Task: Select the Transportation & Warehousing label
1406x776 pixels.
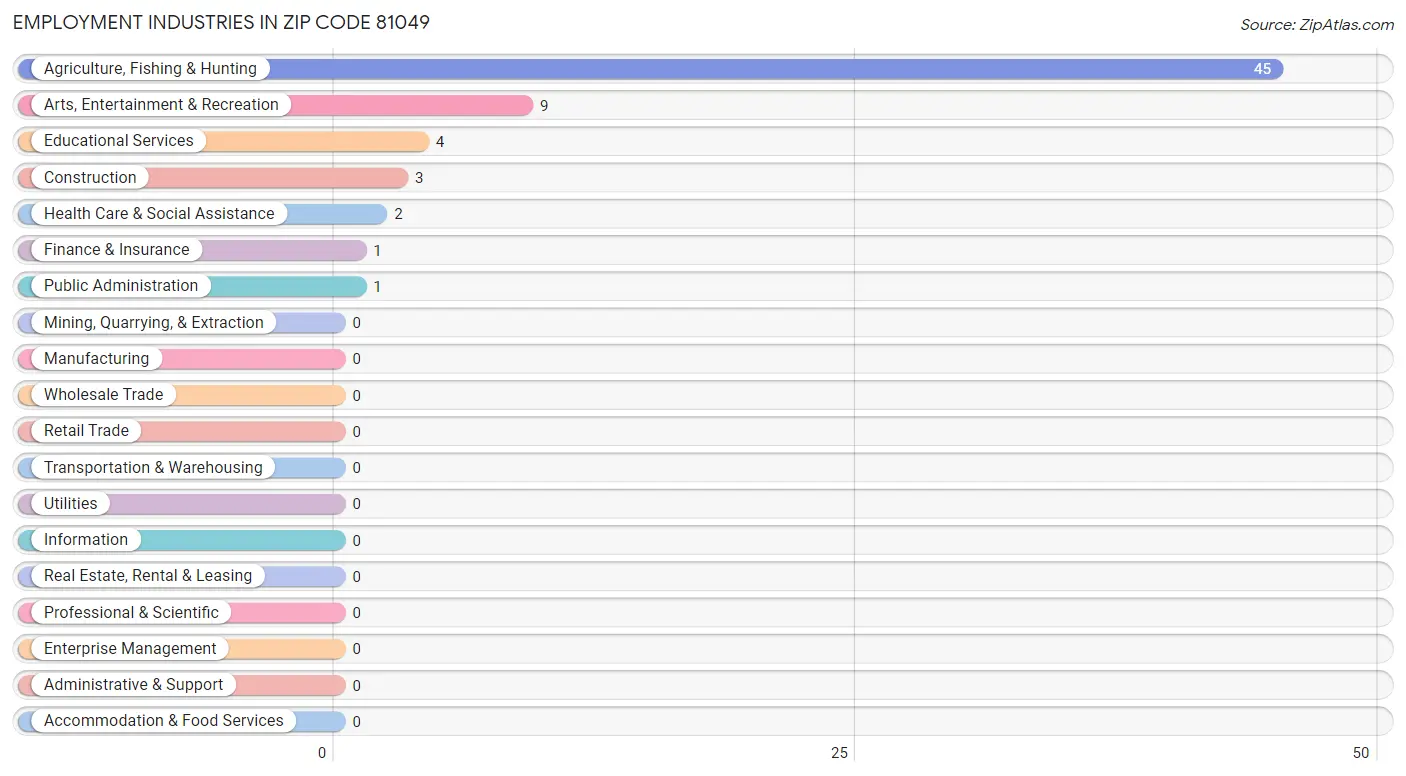Action: coord(153,468)
